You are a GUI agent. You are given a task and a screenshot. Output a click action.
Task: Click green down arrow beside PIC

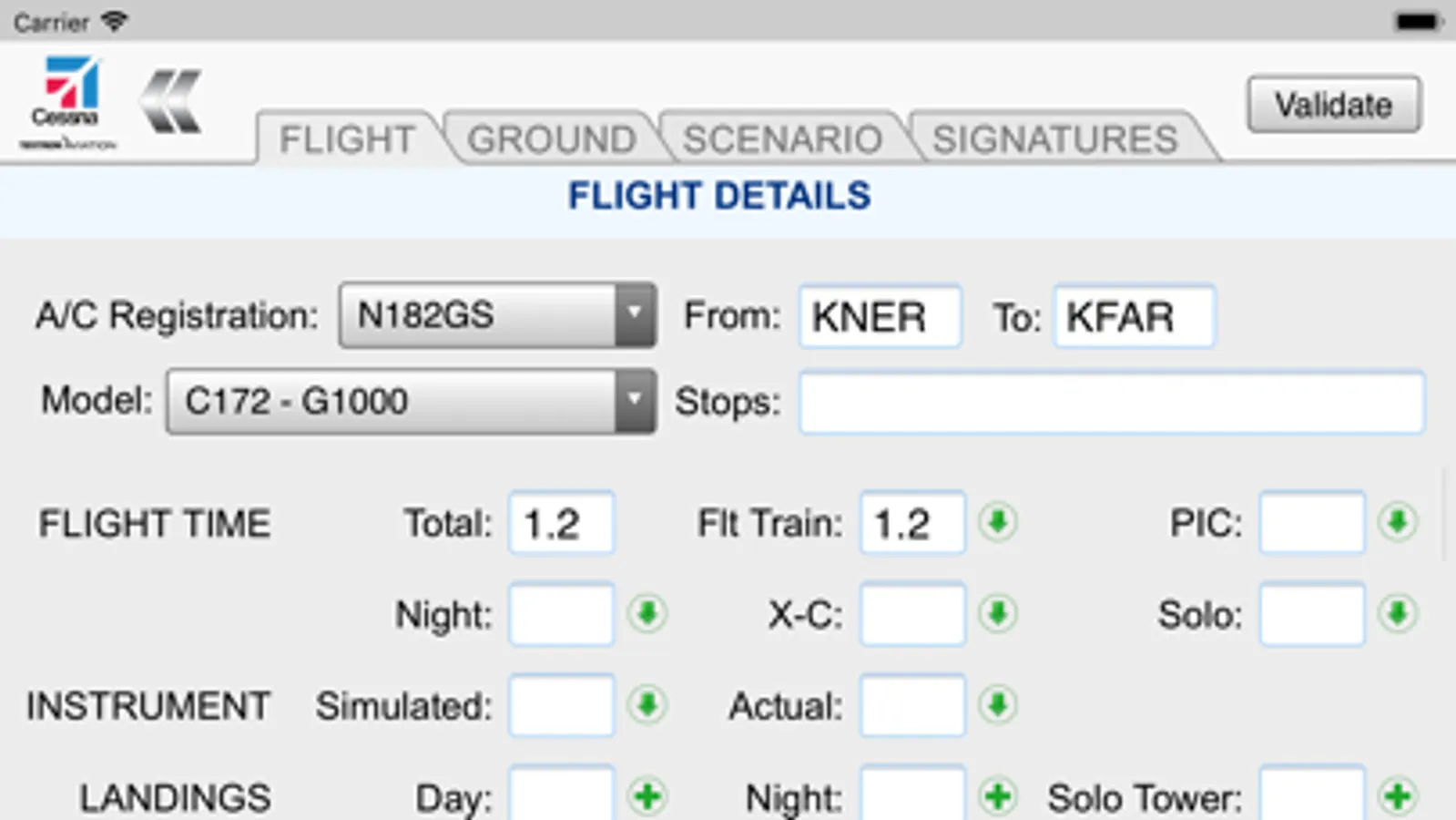click(x=1398, y=523)
